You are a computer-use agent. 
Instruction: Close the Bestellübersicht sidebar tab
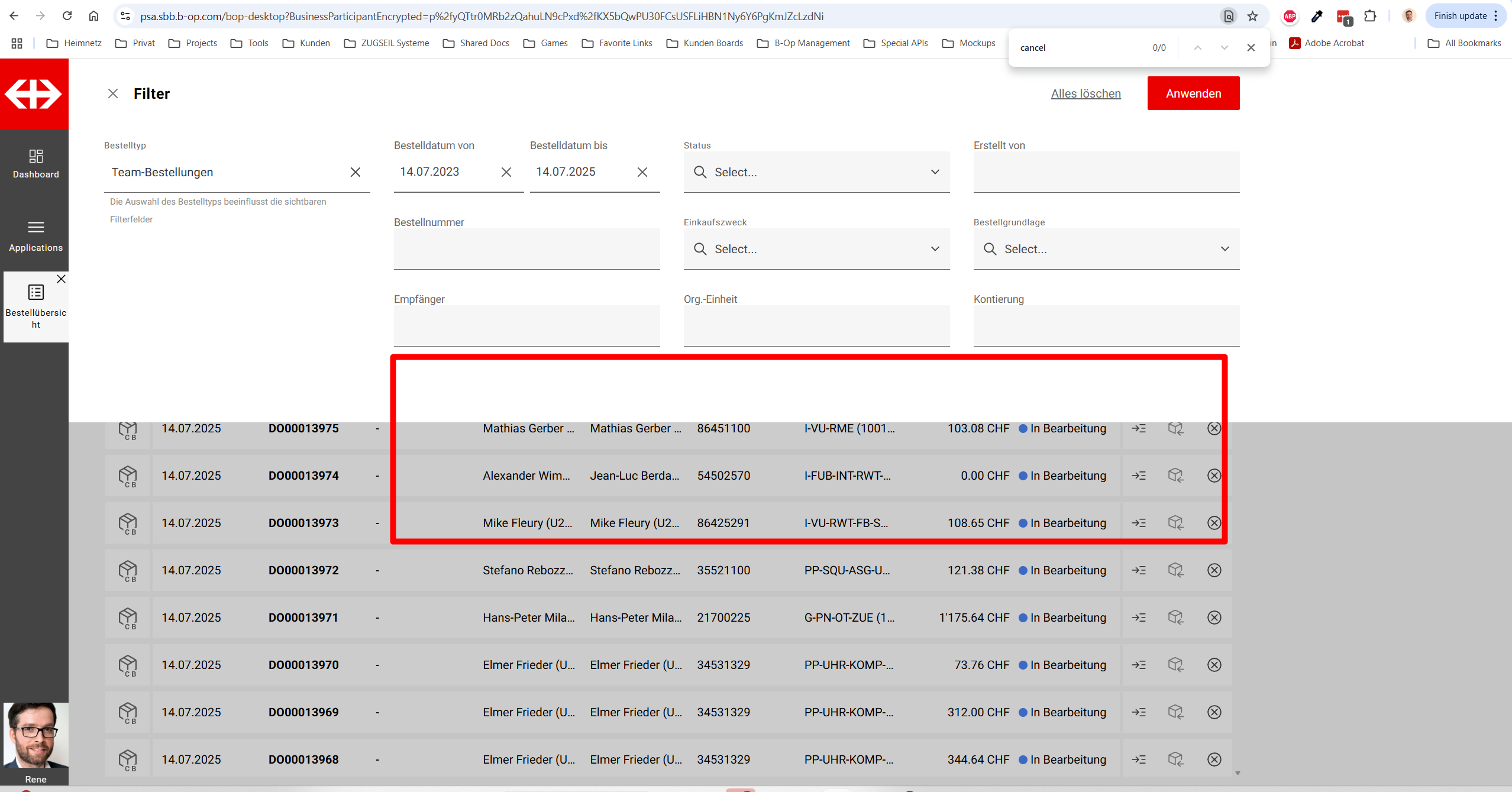click(x=61, y=279)
